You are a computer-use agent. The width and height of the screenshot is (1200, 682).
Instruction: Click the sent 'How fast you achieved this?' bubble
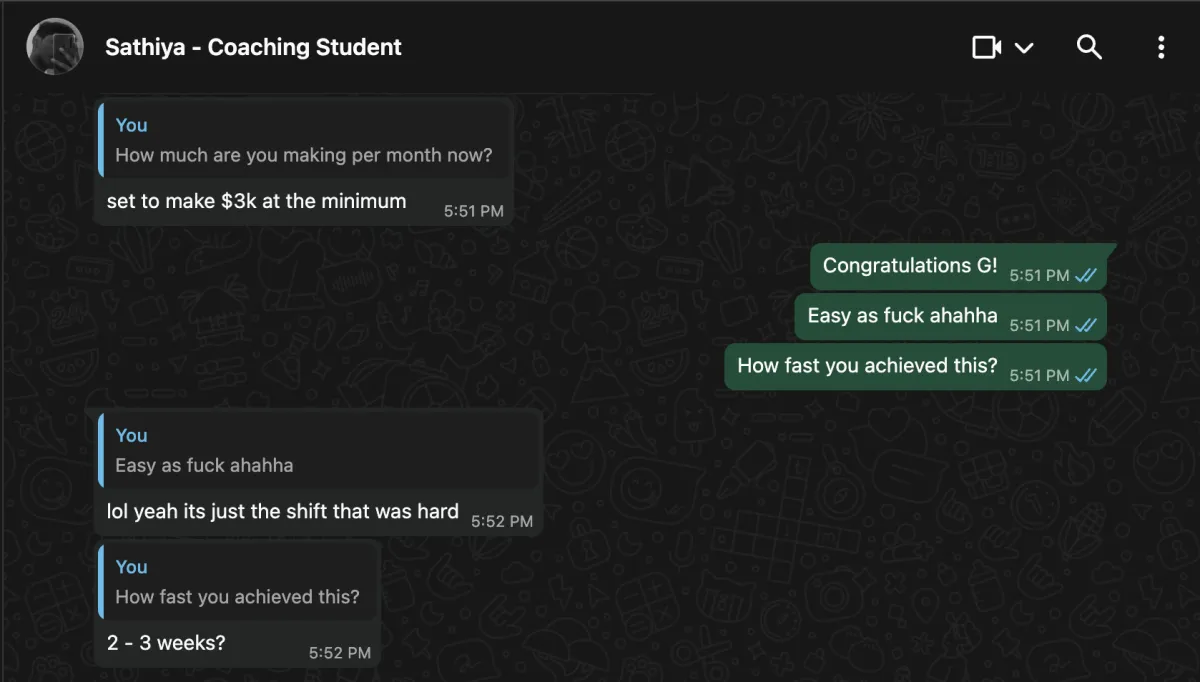coord(915,367)
